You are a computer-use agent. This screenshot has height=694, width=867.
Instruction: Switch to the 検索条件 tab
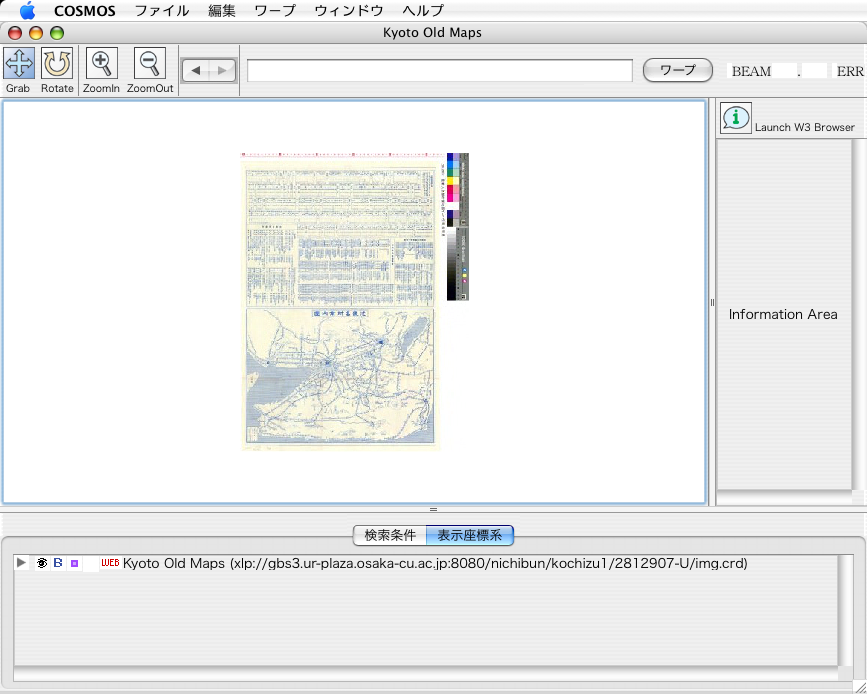[390, 535]
